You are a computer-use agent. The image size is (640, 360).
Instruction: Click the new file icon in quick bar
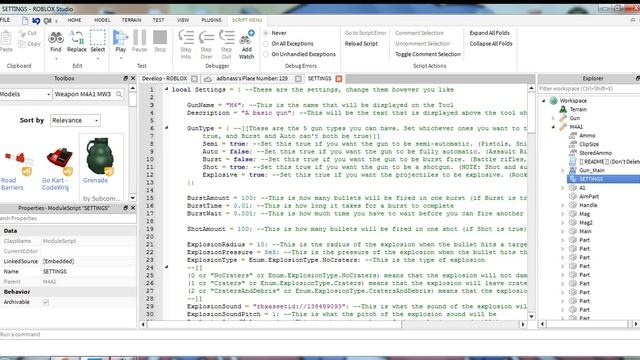pyautogui.click(x=25, y=20)
